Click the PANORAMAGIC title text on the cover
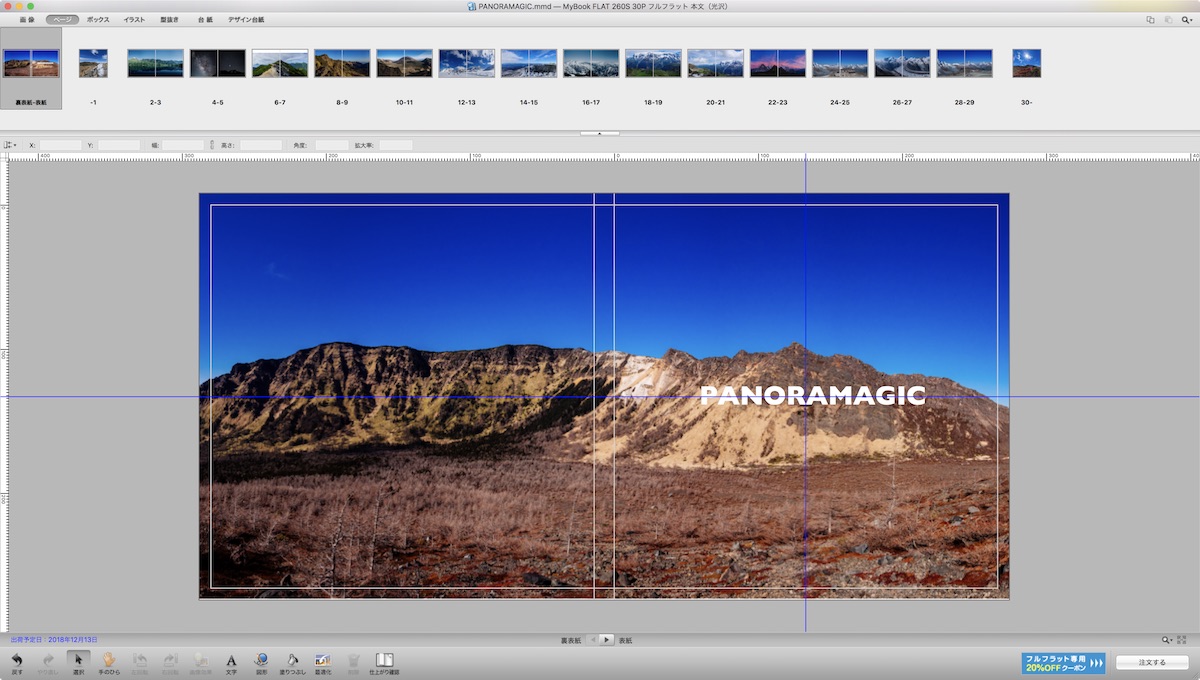This screenshot has height=680, width=1200. coord(813,396)
